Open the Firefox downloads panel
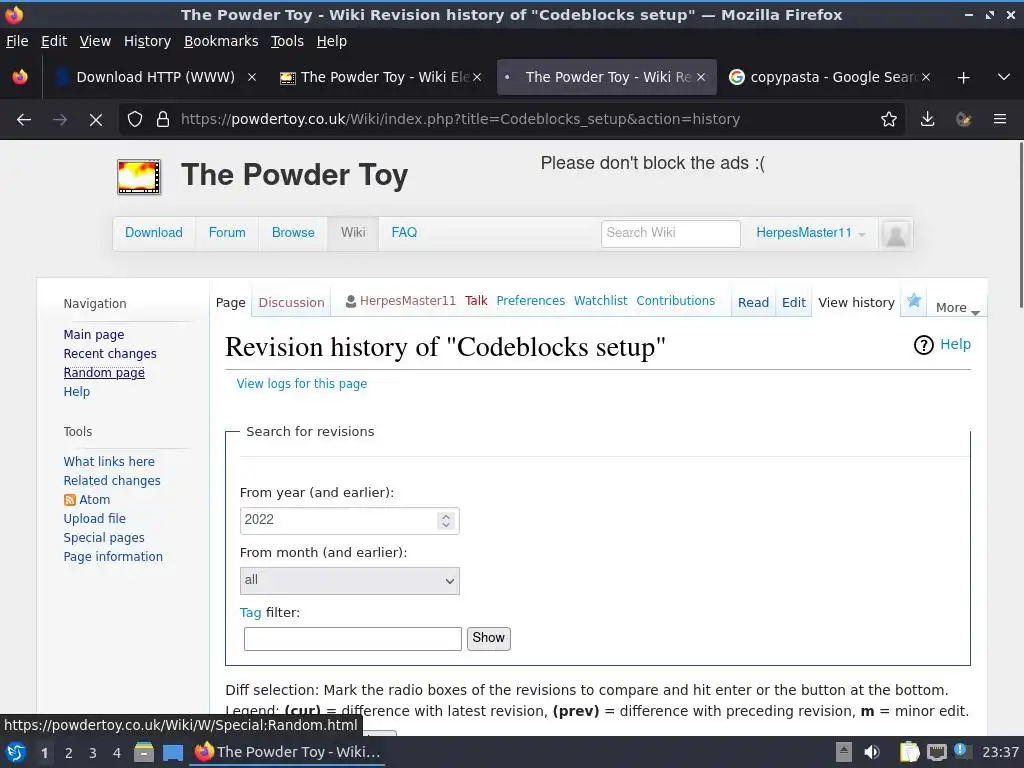Screen dimensions: 1024x768 [927, 120]
